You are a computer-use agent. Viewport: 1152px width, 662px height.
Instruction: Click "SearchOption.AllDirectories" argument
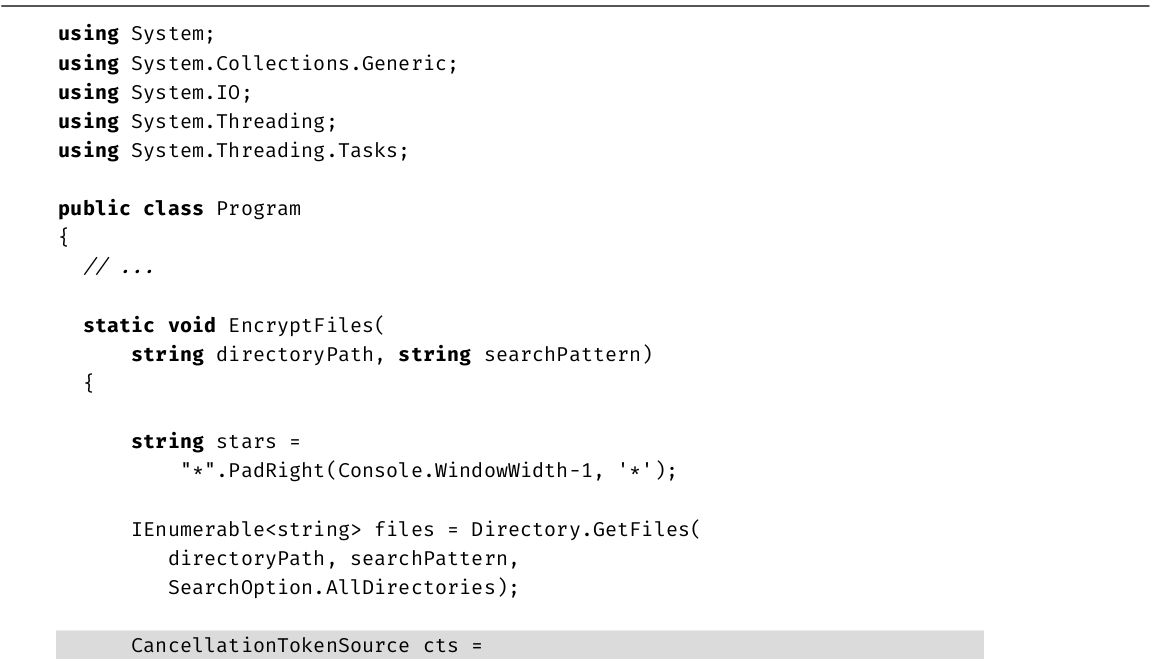click(x=338, y=587)
